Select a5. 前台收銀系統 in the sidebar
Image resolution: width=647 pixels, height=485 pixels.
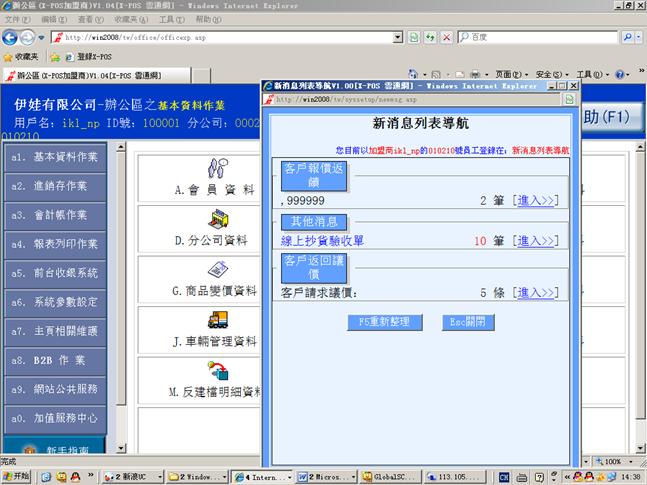click(58, 272)
